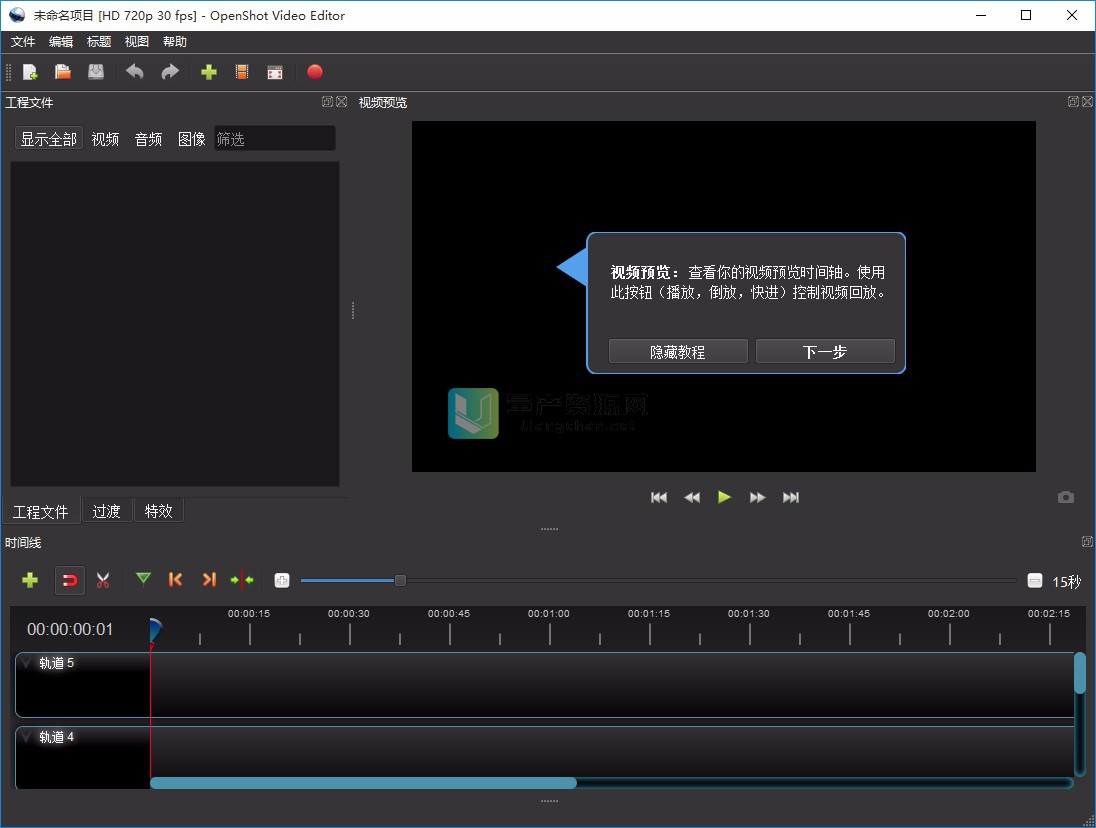Click the timeline zoom out button
Screen dimensions: 1096x828
click(1034, 580)
